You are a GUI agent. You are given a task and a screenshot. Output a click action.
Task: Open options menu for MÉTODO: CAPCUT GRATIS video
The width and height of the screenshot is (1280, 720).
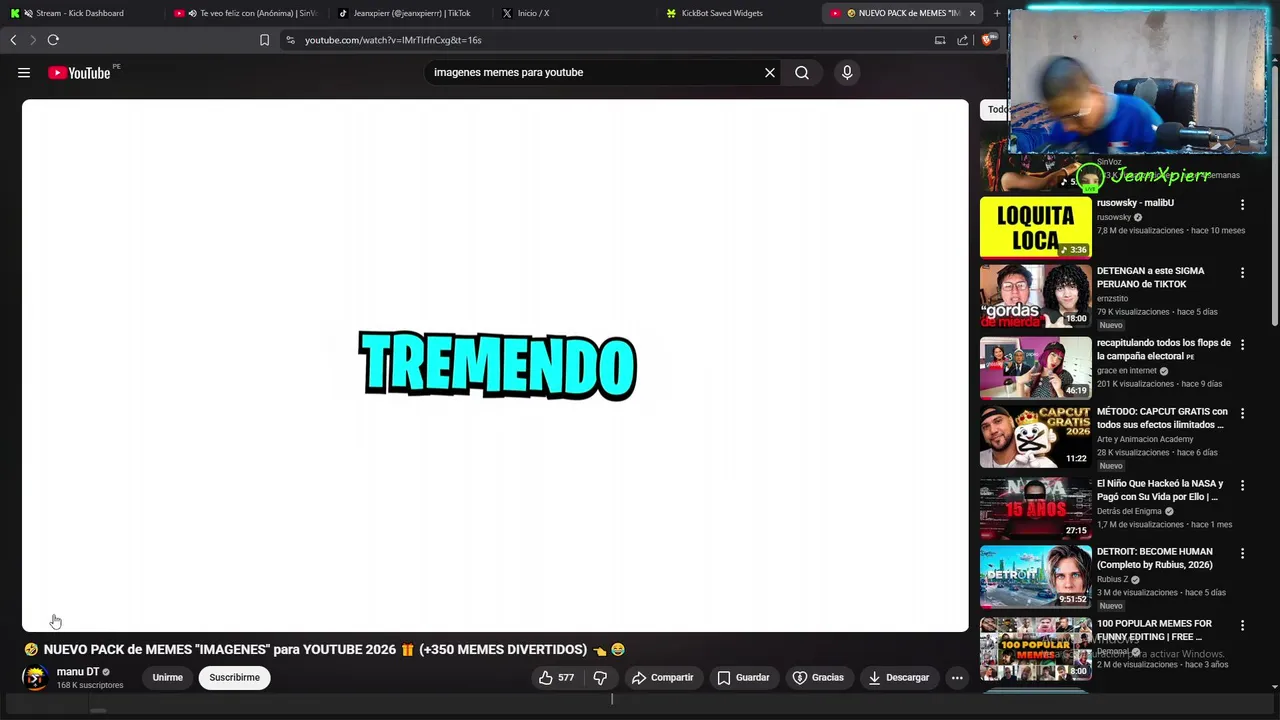[1242, 413]
